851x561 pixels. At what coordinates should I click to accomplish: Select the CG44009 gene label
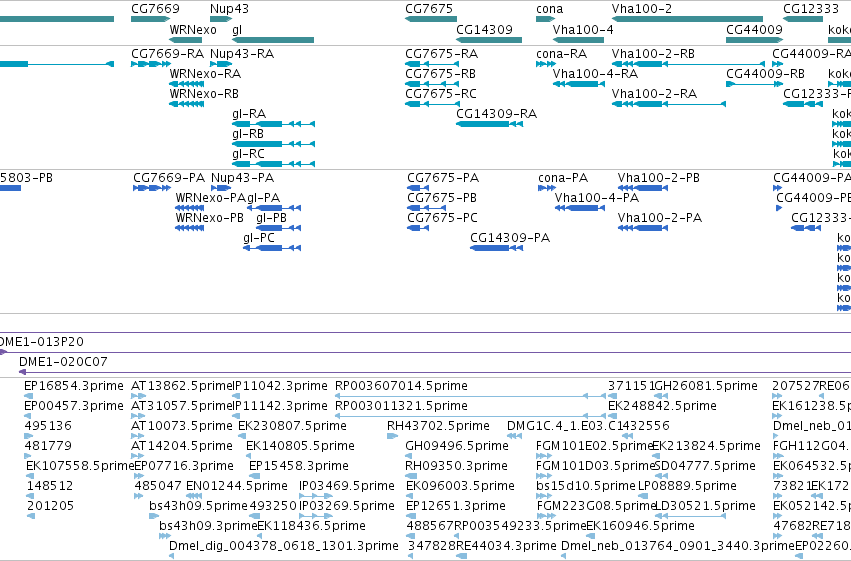[754, 30]
